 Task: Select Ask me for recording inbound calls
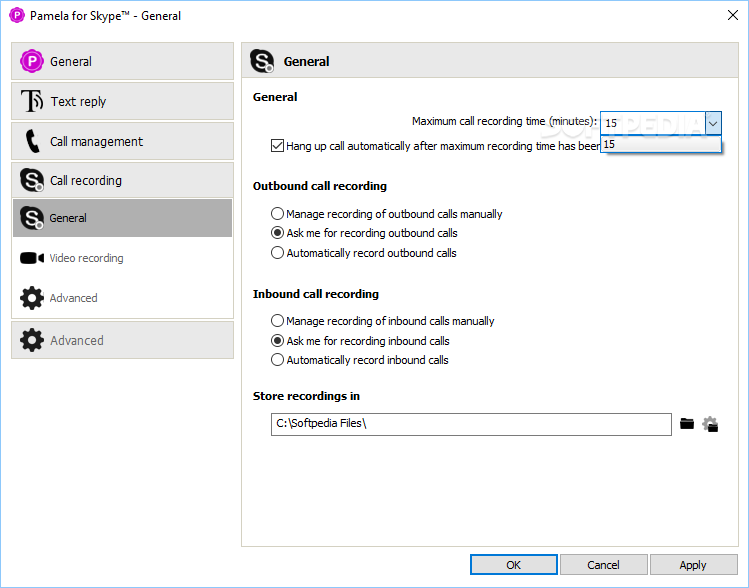coord(277,341)
